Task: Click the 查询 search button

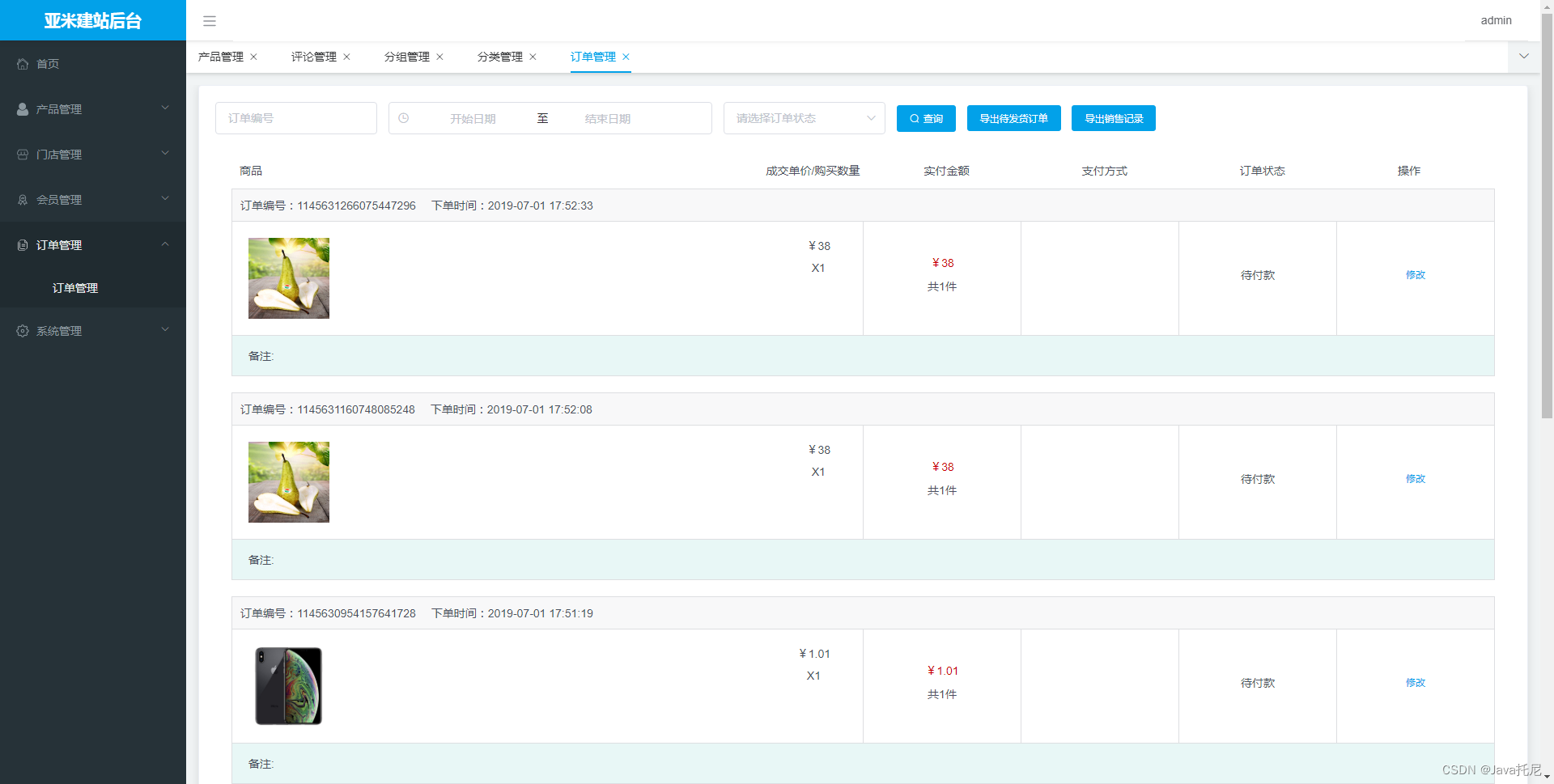Action: coord(926,118)
